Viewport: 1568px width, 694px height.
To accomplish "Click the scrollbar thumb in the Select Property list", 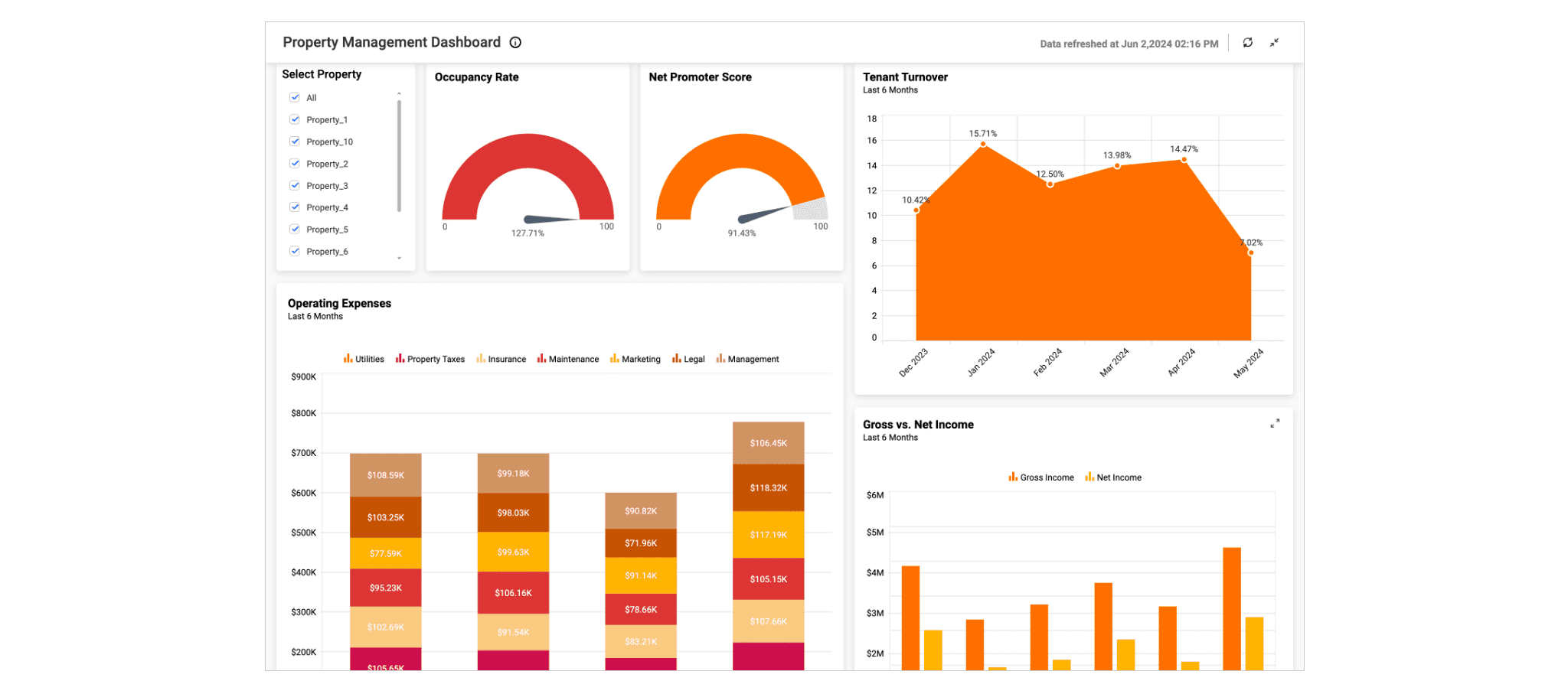I will pyautogui.click(x=399, y=153).
